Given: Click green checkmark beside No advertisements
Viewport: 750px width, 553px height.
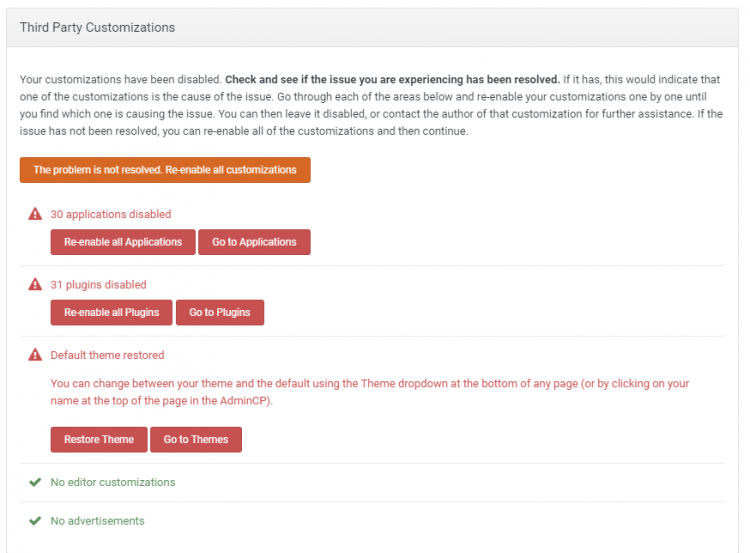Looking at the screenshot, I should pos(35,521).
